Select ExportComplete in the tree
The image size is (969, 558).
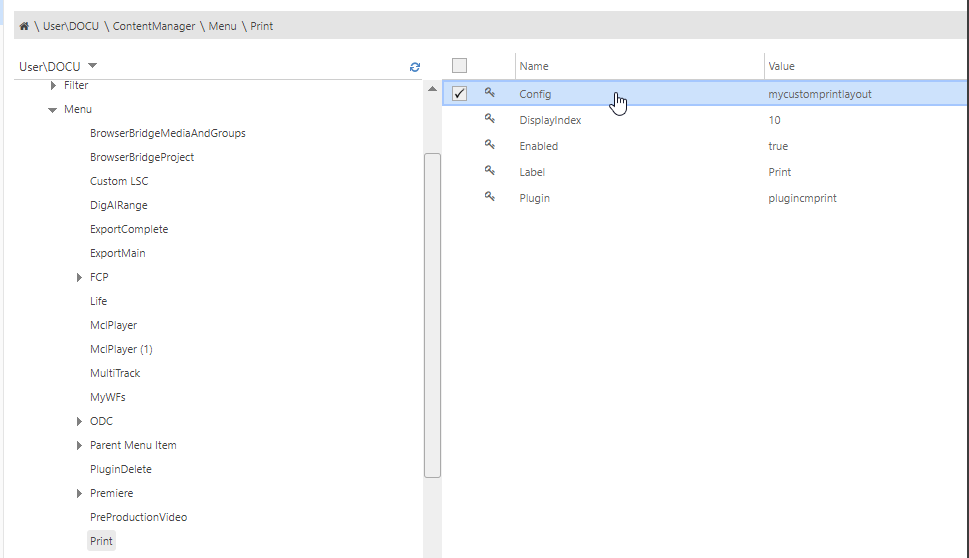129,229
